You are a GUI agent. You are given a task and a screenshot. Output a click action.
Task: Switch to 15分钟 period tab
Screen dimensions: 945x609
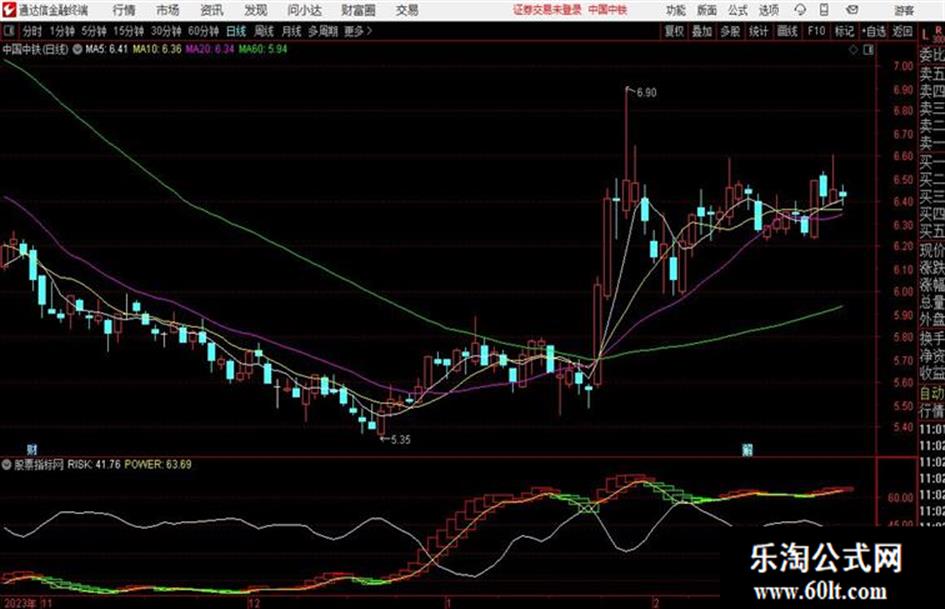128,31
